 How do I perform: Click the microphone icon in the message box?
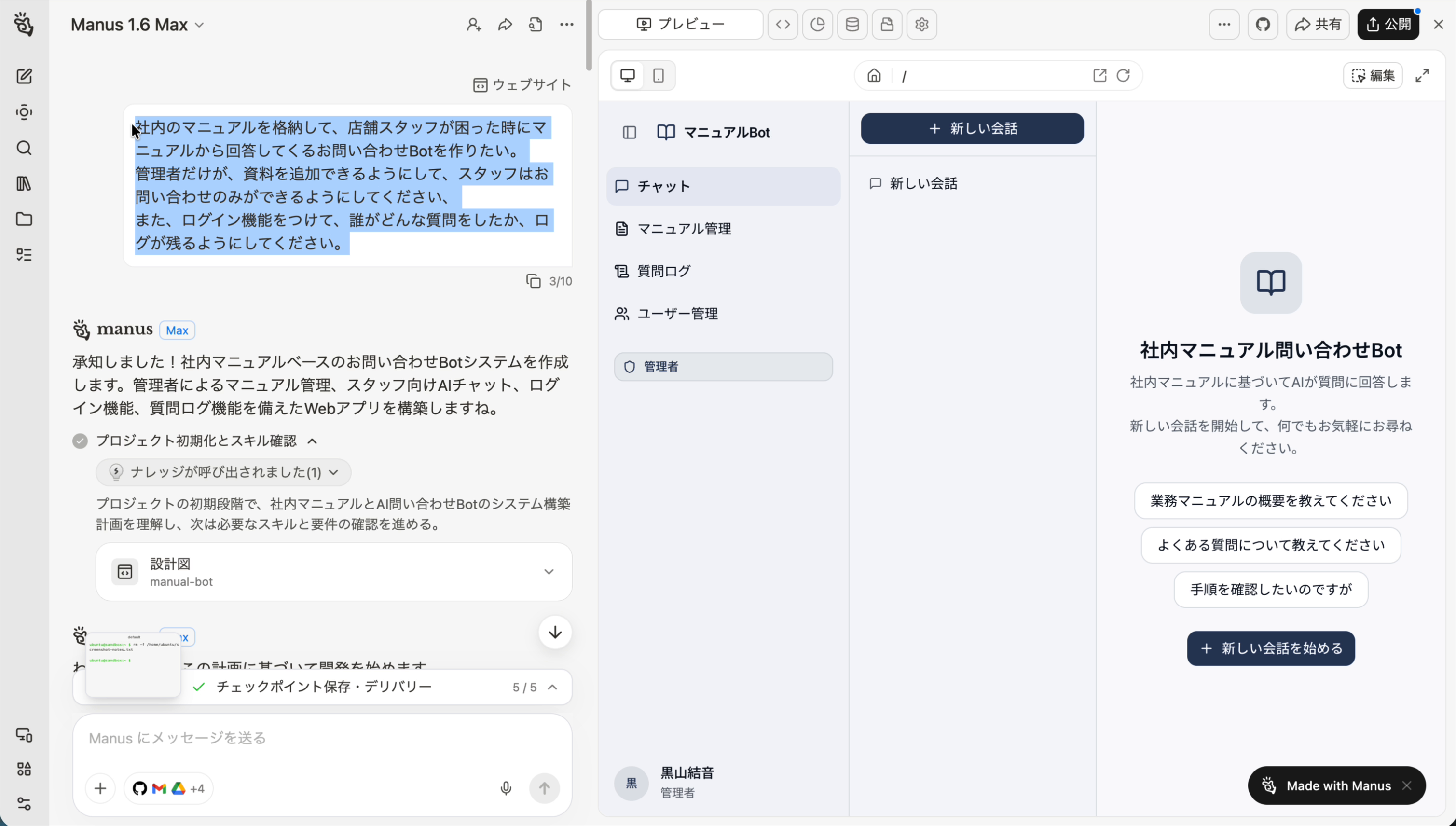point(505,788)
